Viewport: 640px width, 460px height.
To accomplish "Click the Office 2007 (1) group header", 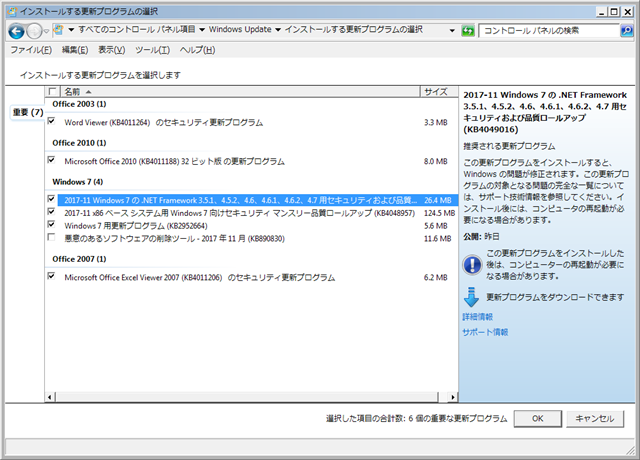I will pos(79,259).
